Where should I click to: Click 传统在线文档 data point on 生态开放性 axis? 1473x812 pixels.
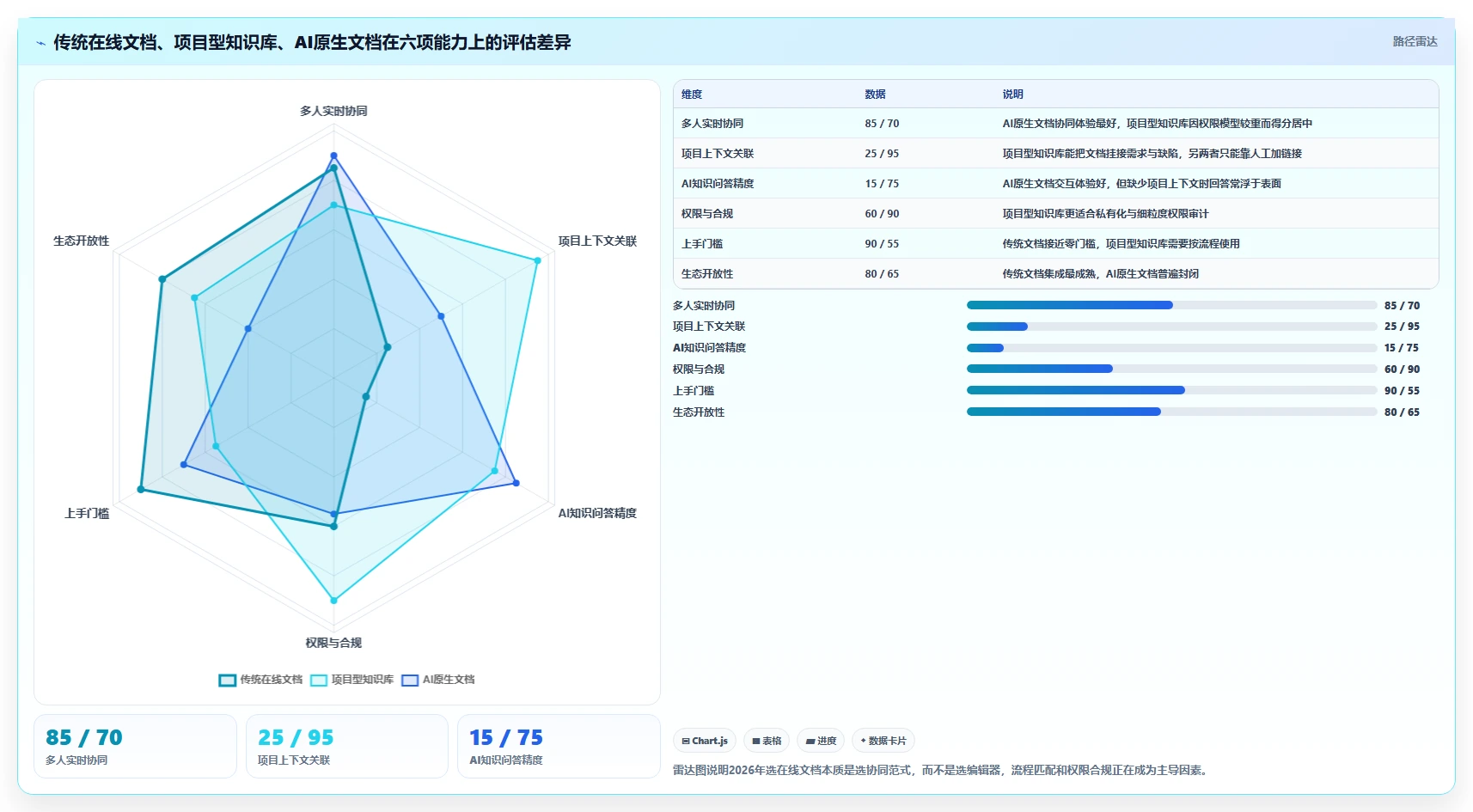coord(162,279)
